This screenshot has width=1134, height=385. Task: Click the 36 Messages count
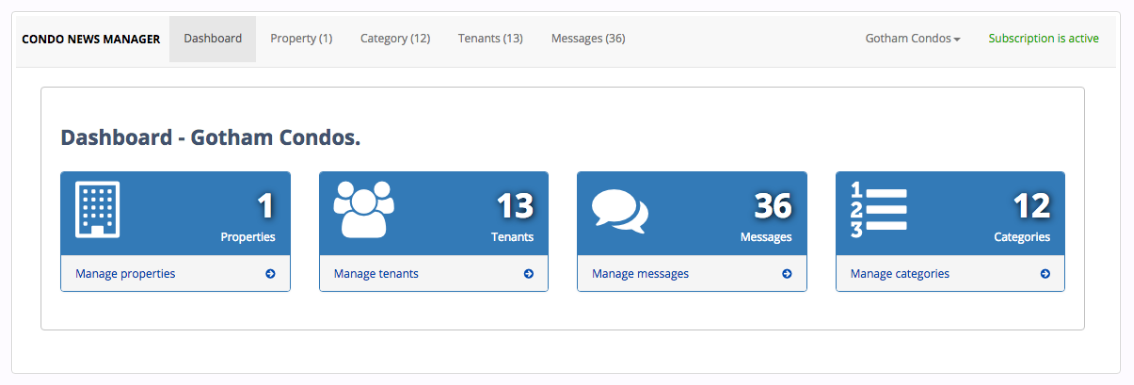point(773,206)
